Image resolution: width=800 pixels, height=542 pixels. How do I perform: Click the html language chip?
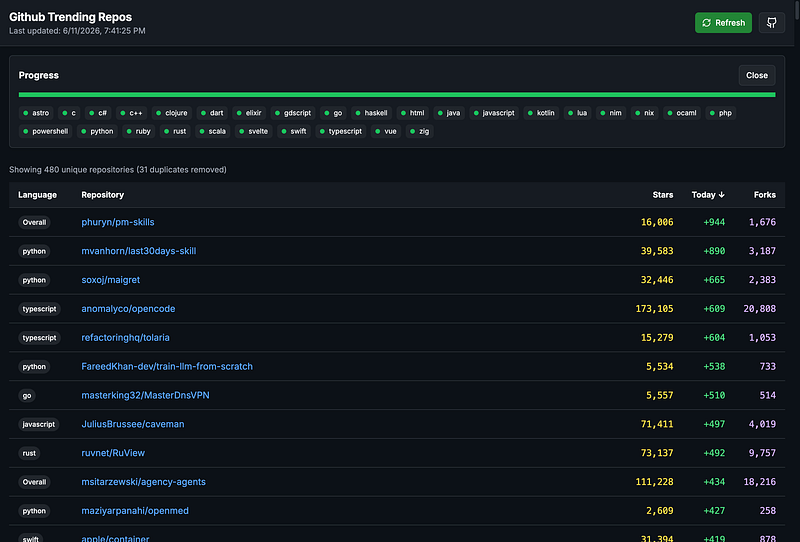pos(412,113)
